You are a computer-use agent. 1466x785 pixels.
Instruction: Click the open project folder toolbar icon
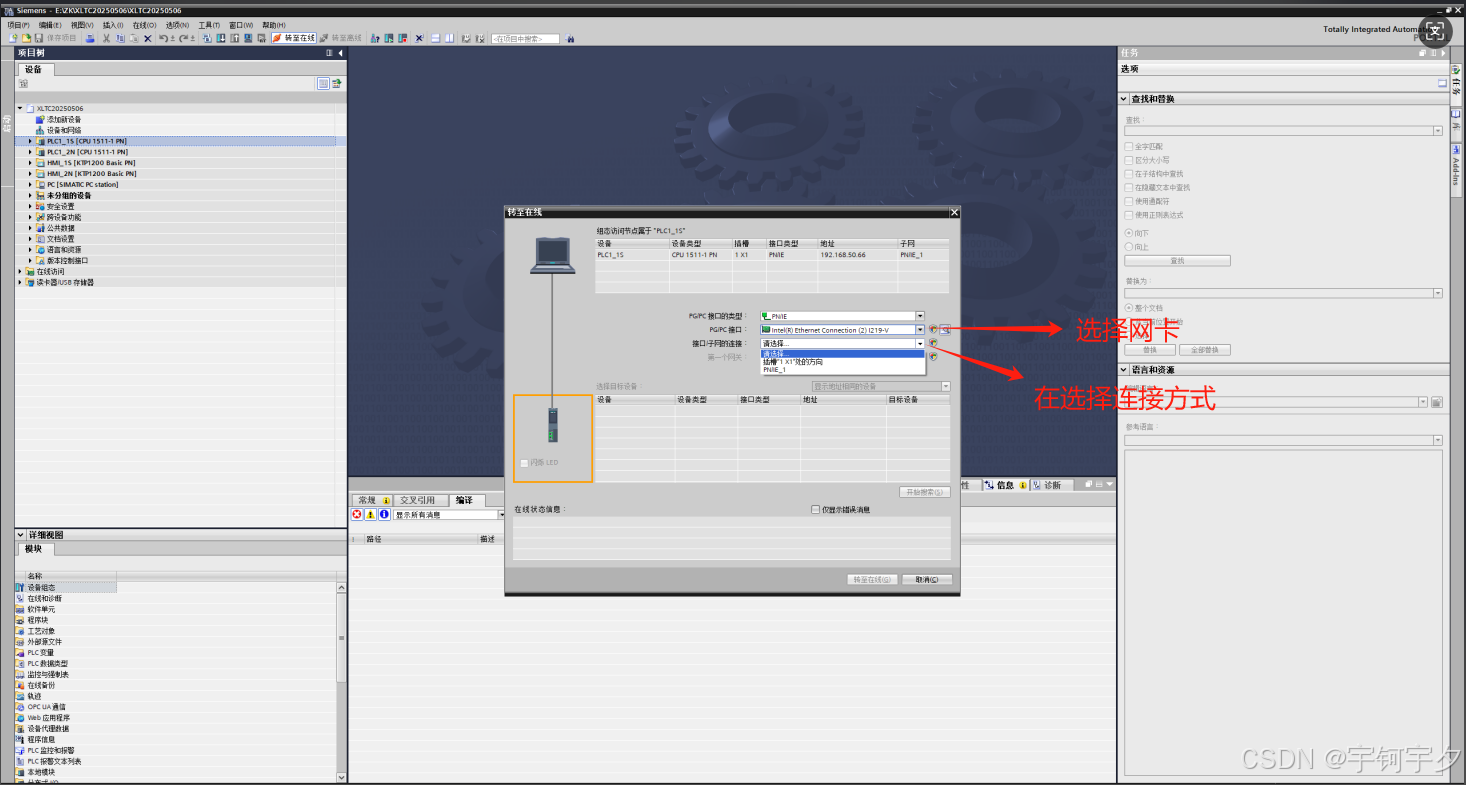click(x=26, y=38)
